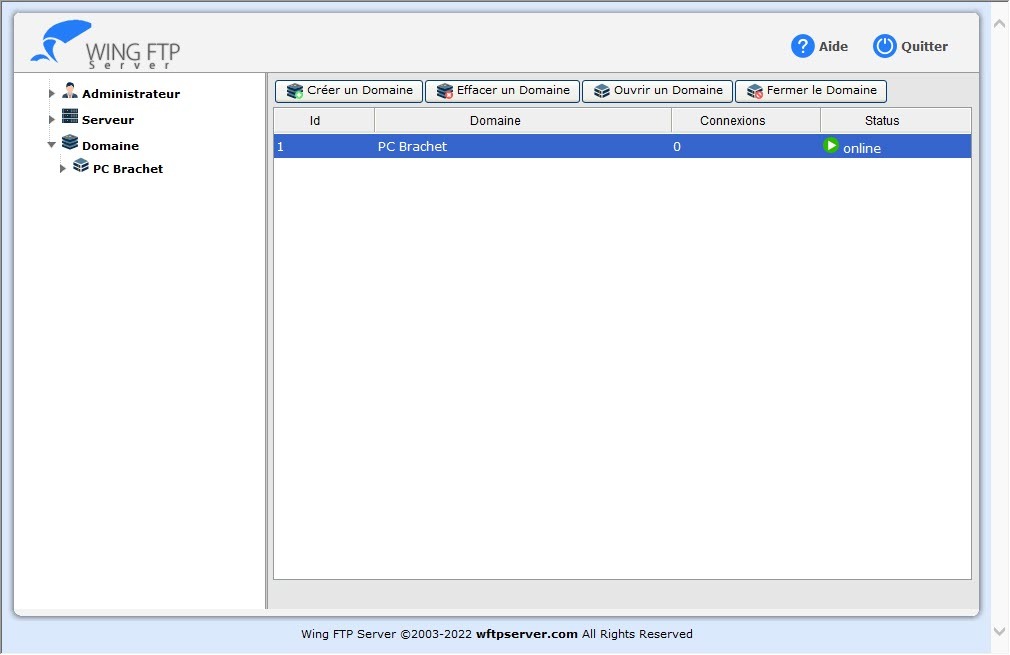This screenshot has width=1010, height=655.
Task: Click the Quitter logout link
Action: click(924, 46)
